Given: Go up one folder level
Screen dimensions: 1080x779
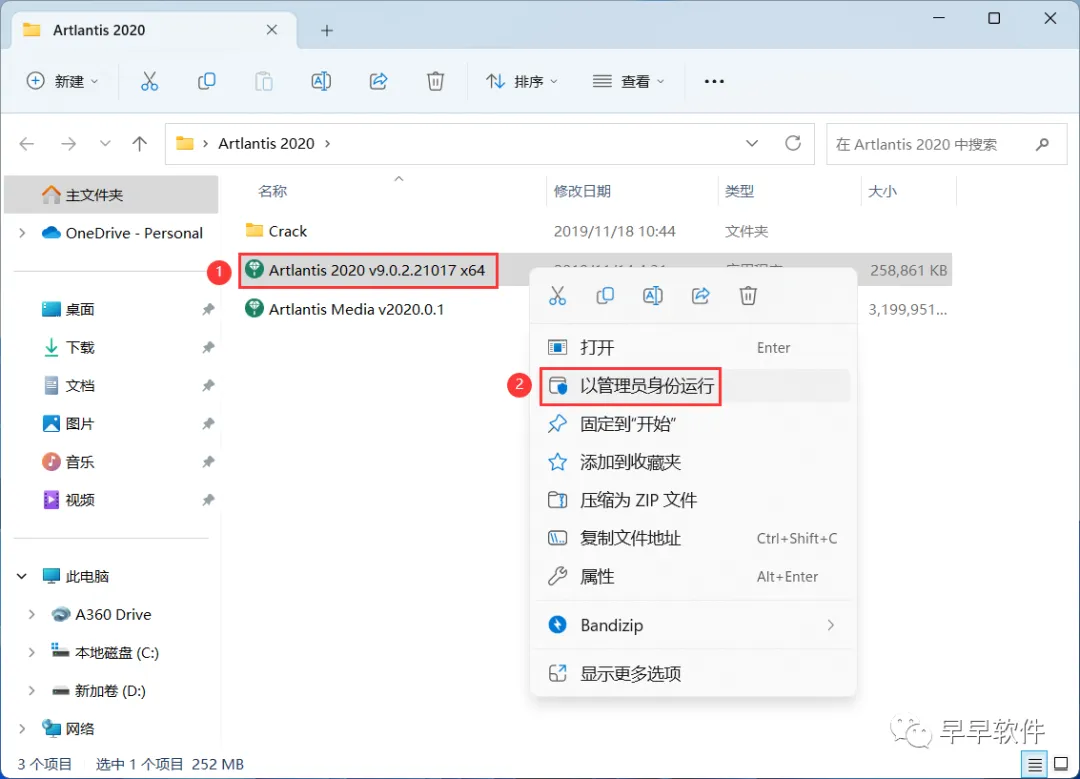Looking at the screenshot, I should (x=140, y=143).
